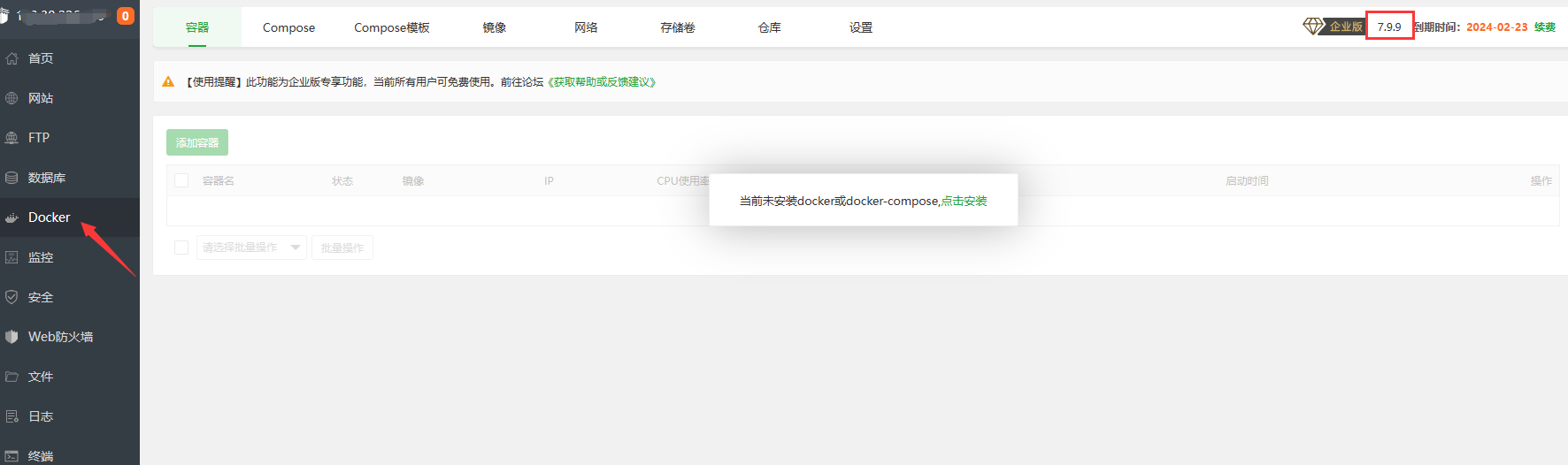Click the orange notification badge showing 0
Image resolution: width=1568 pixels, height=465 pixels.
(126, 16)
